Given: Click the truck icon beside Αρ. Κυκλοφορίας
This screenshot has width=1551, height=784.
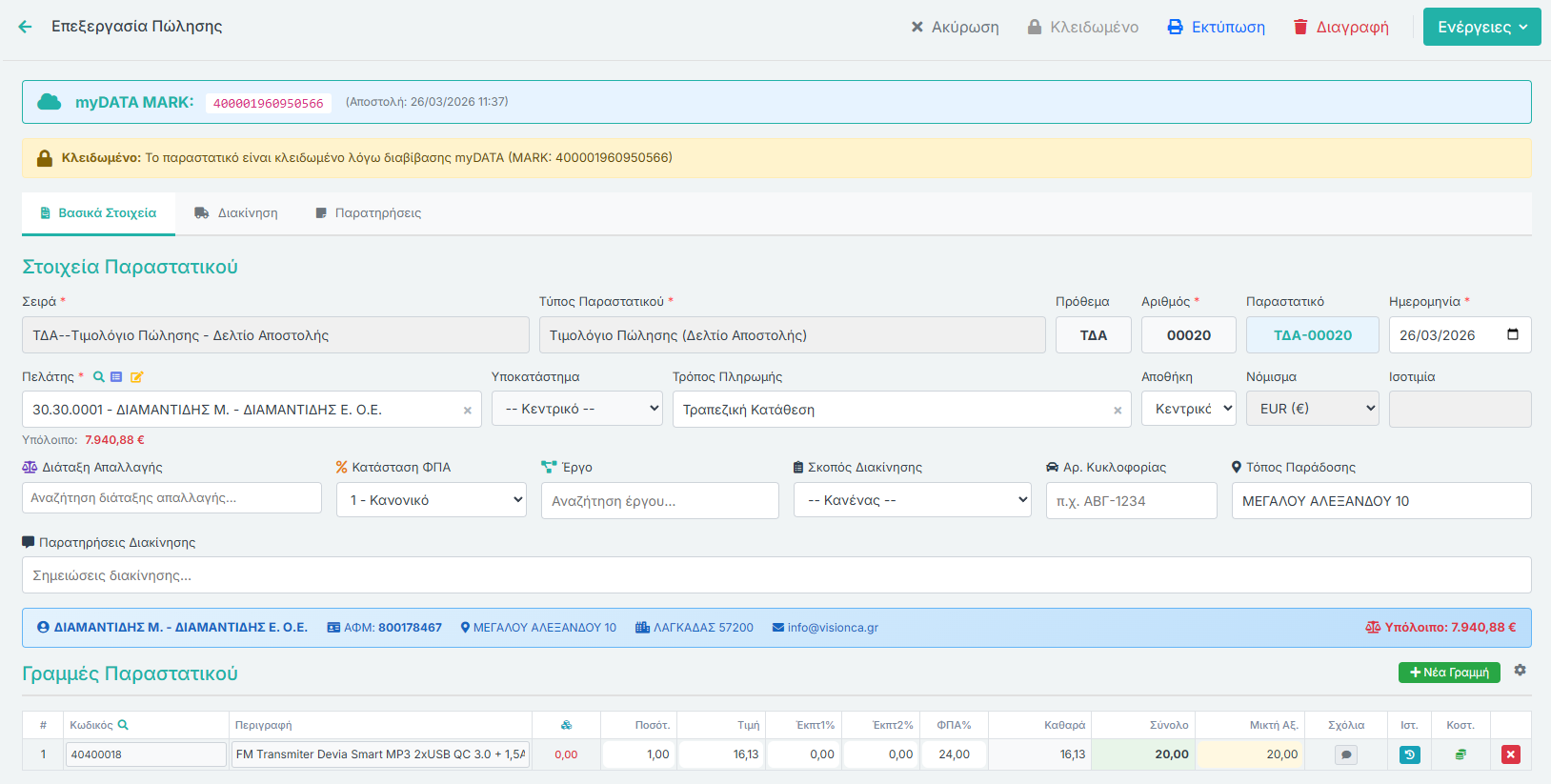Looking at the screenshot, I should pos(1053,467).
